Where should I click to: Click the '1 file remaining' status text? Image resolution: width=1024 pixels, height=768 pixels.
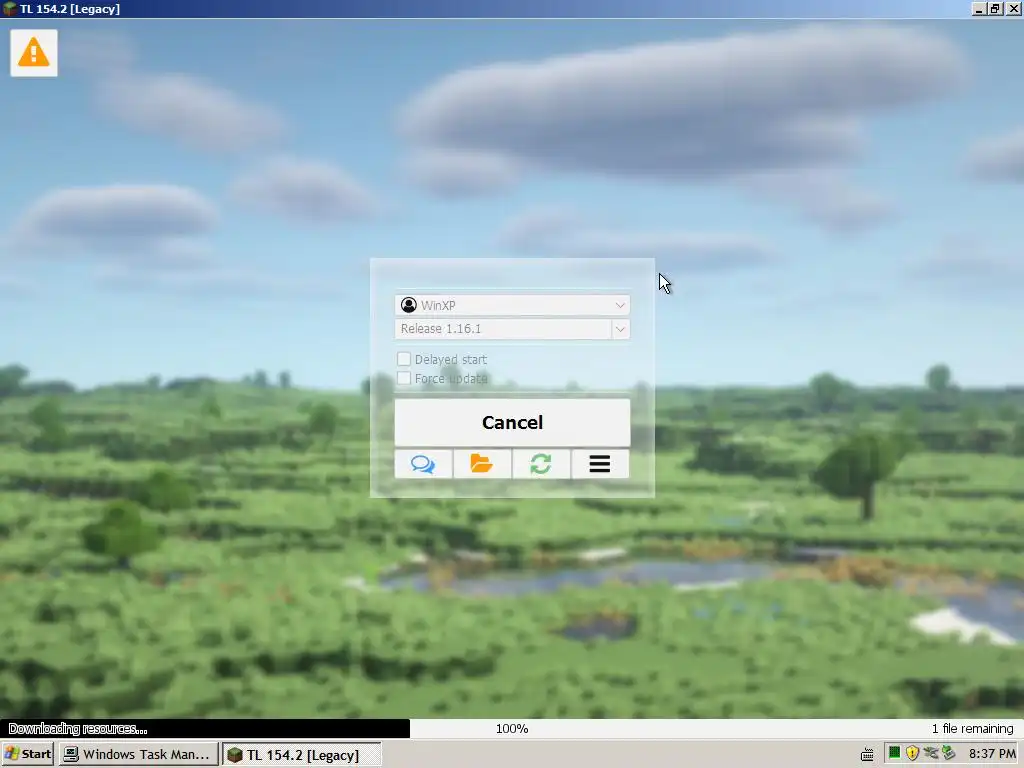point(972,729)
